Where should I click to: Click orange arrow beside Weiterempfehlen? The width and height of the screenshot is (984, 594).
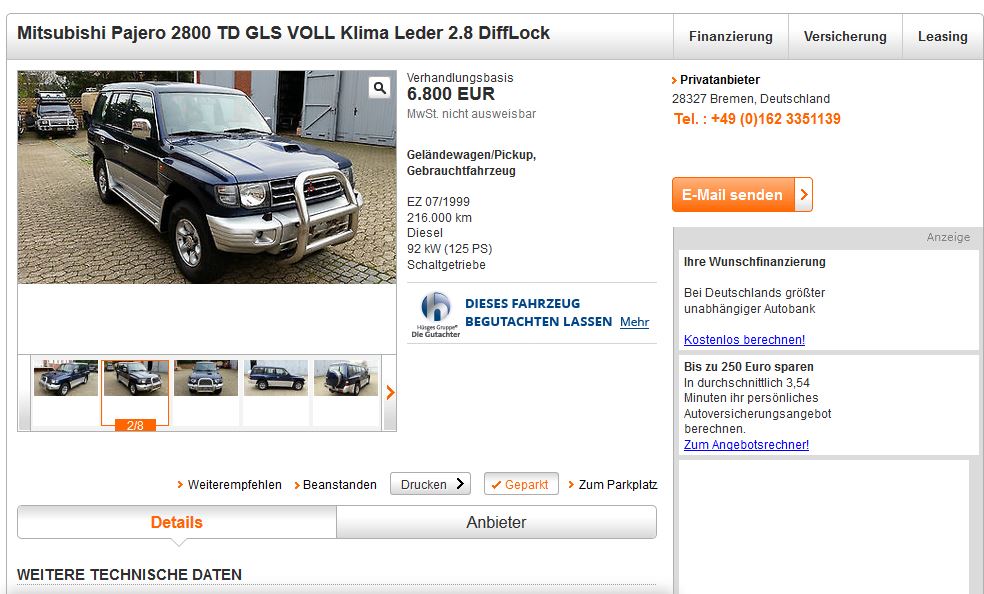(x=180, y=484)
